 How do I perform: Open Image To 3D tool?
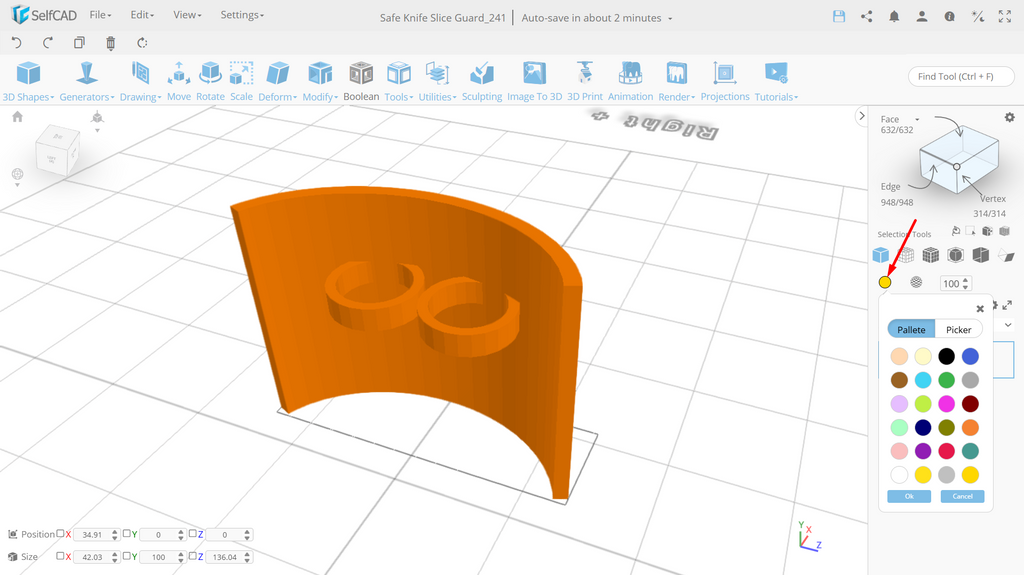(x=534, y=82)
